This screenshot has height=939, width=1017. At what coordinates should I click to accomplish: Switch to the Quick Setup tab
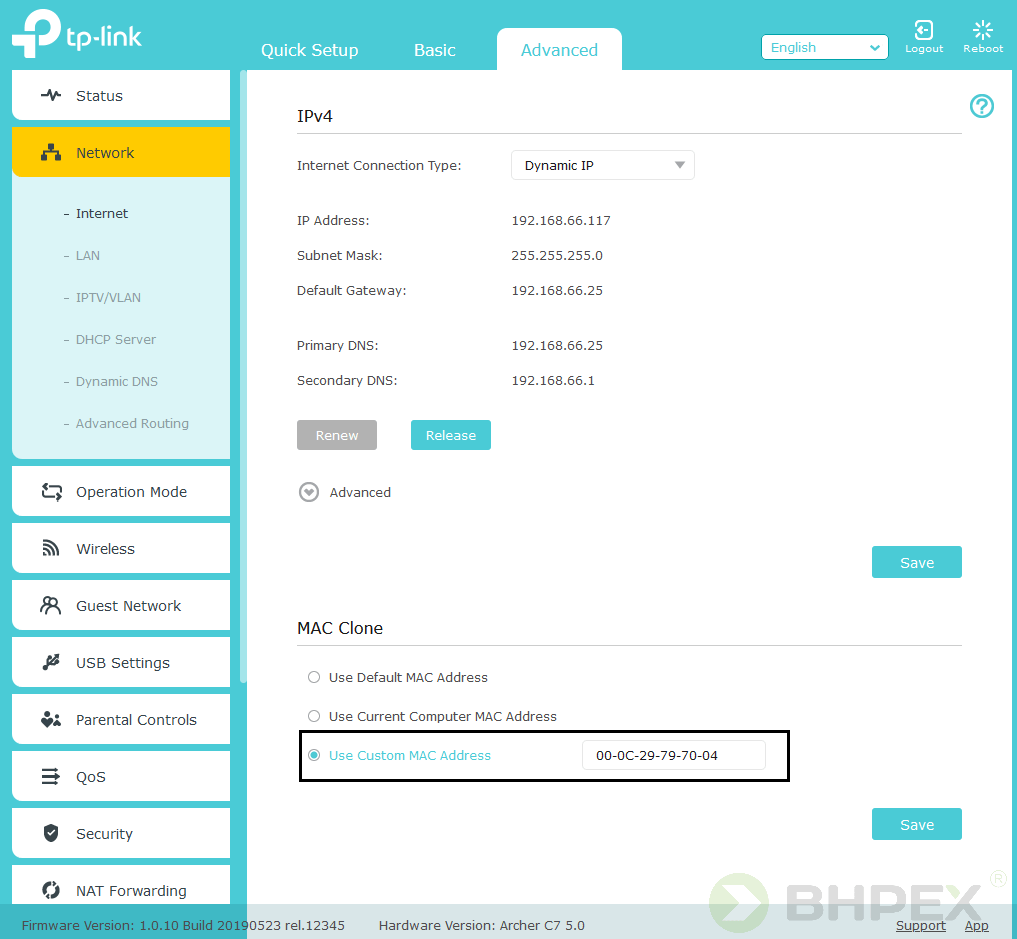tap(309, 50)
